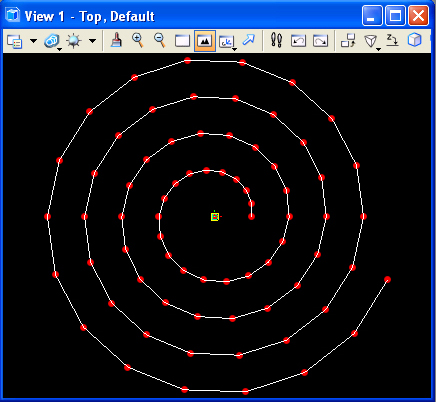This screenshot has height=402, width=436.
Task: Open the View 1 window system menu icon
Action: click(x=12, y=15)
